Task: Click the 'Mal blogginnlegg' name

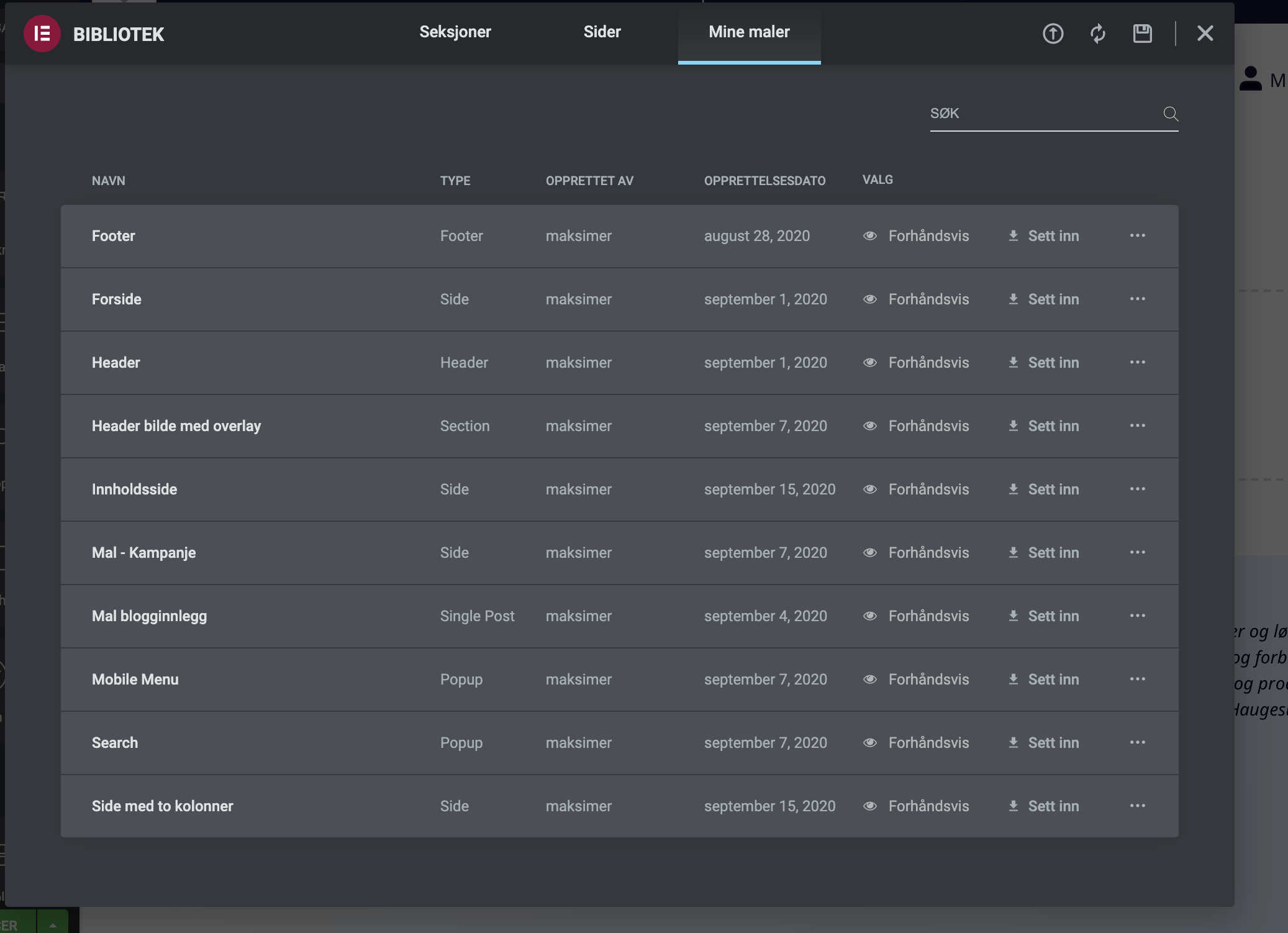Action: click(x=150, y=616)
